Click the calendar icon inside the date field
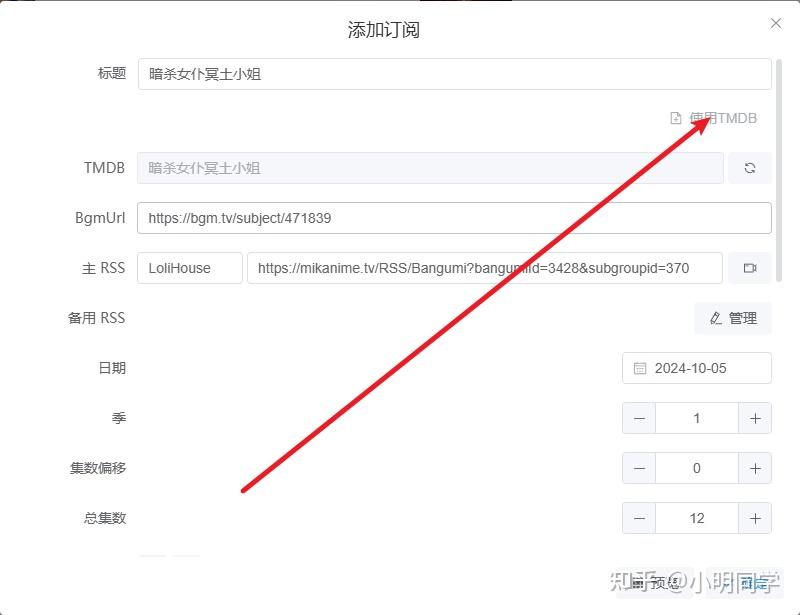Screen dimensions: 800x615 [640, 368]
